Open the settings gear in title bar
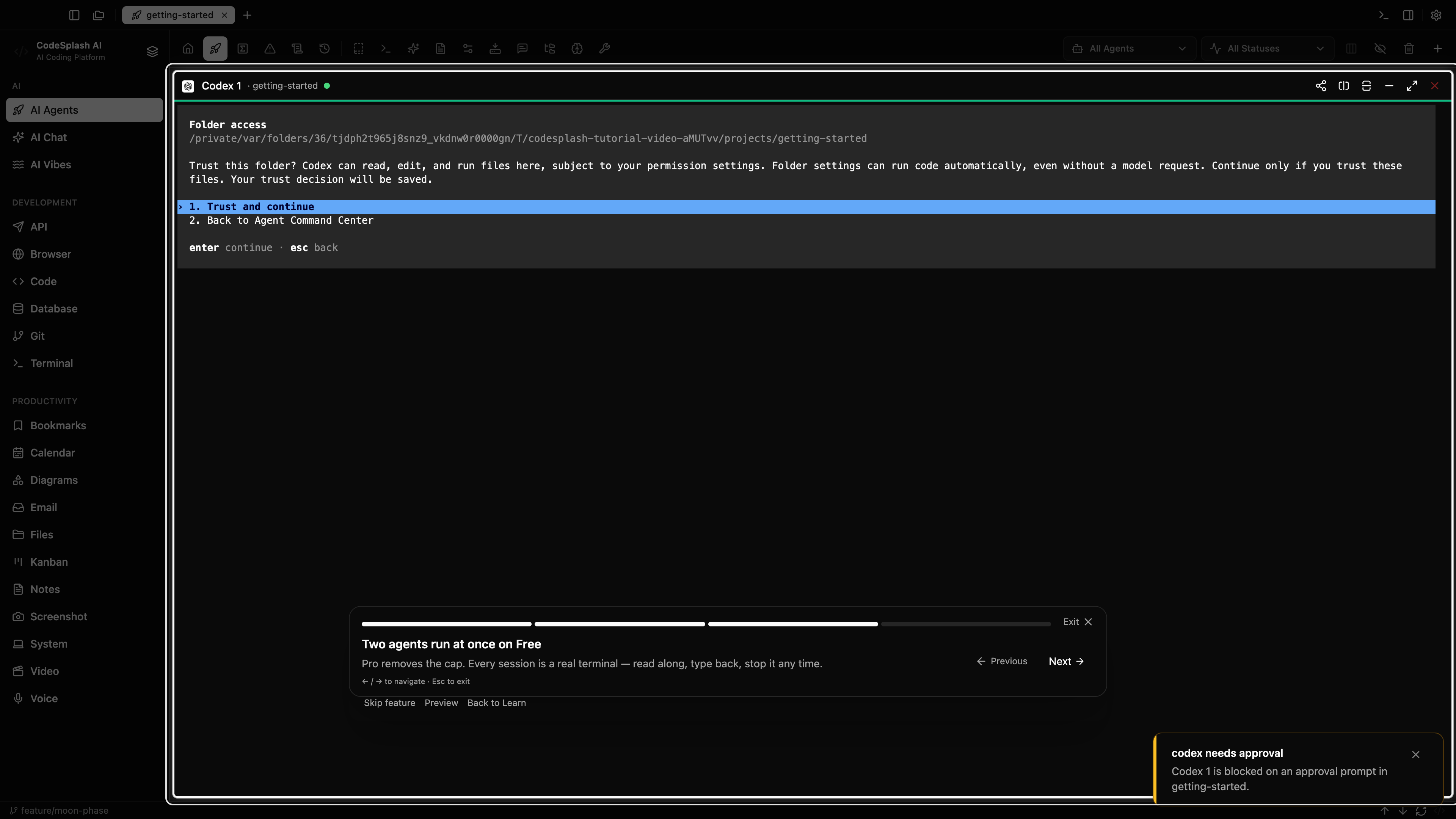1456x819 pixels. [1436, 15]
